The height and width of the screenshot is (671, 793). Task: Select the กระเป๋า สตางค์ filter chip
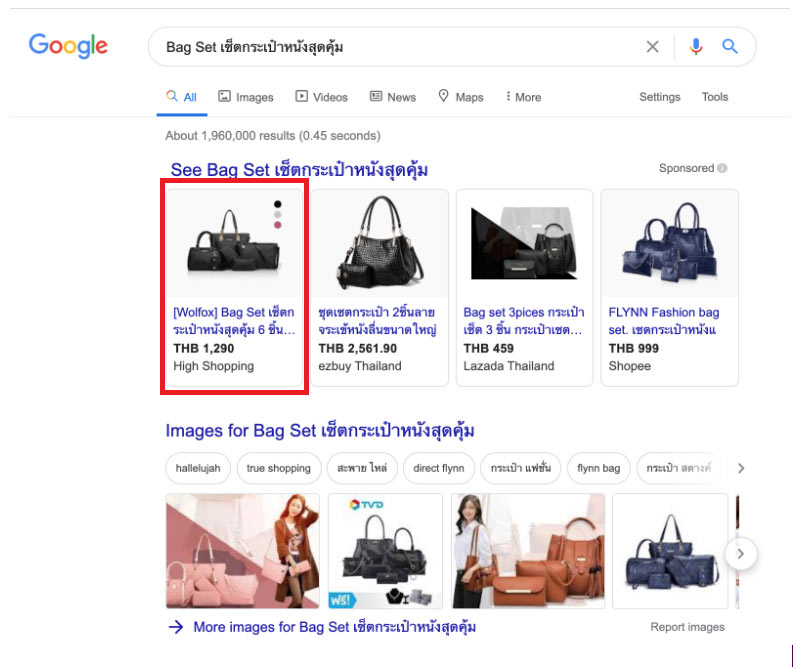click(x=679, y=468)
